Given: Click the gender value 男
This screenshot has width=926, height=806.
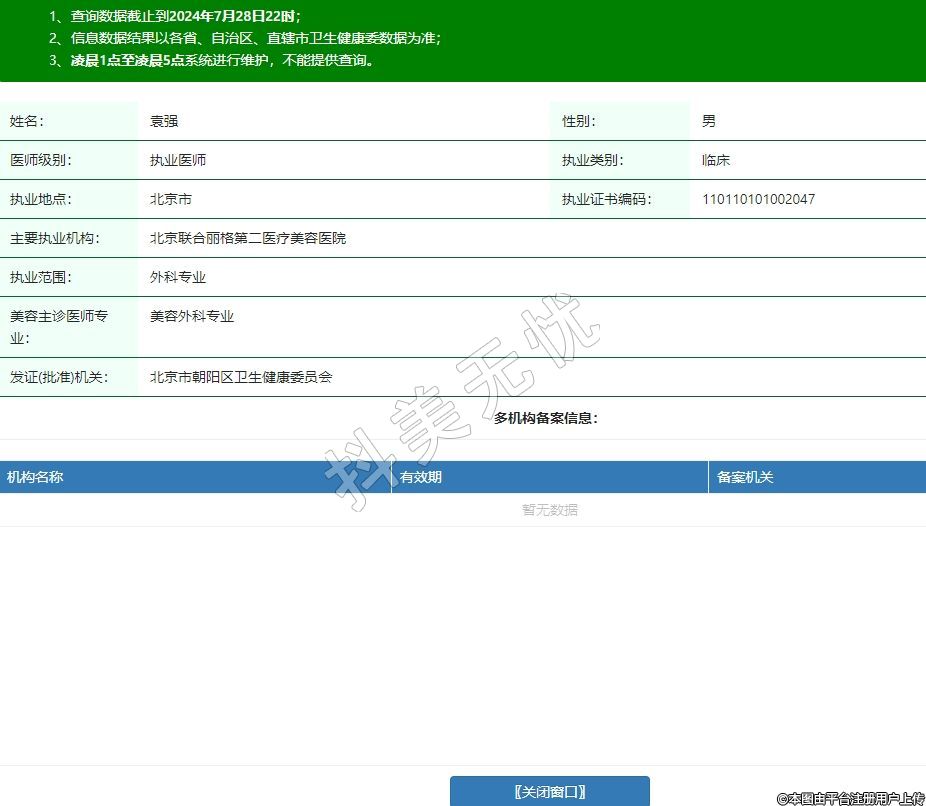Looking at the screenshot, I should pos(709,121).
